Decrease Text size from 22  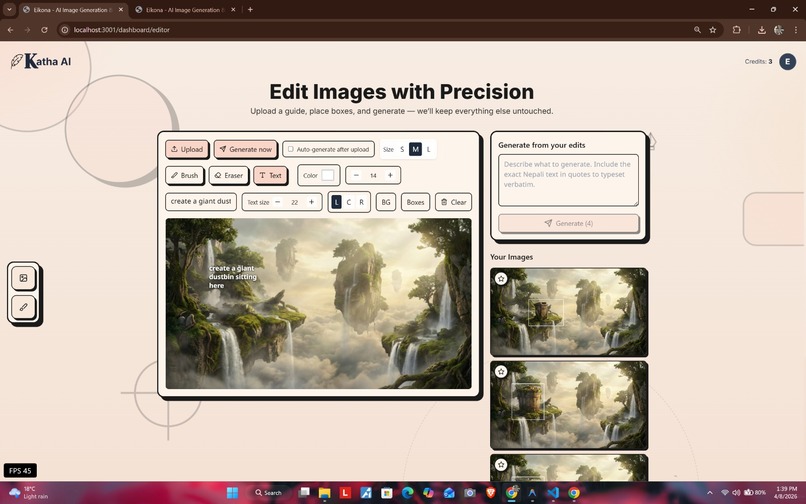coord(278,202)
